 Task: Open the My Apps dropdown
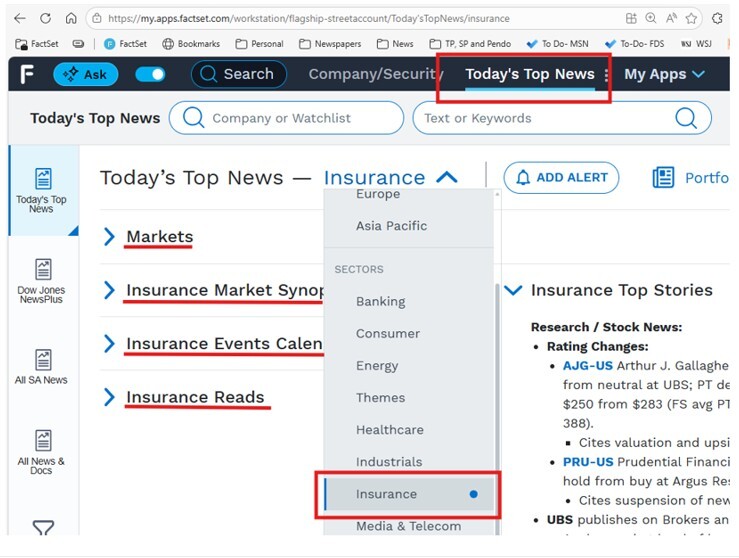pos(665,74)
